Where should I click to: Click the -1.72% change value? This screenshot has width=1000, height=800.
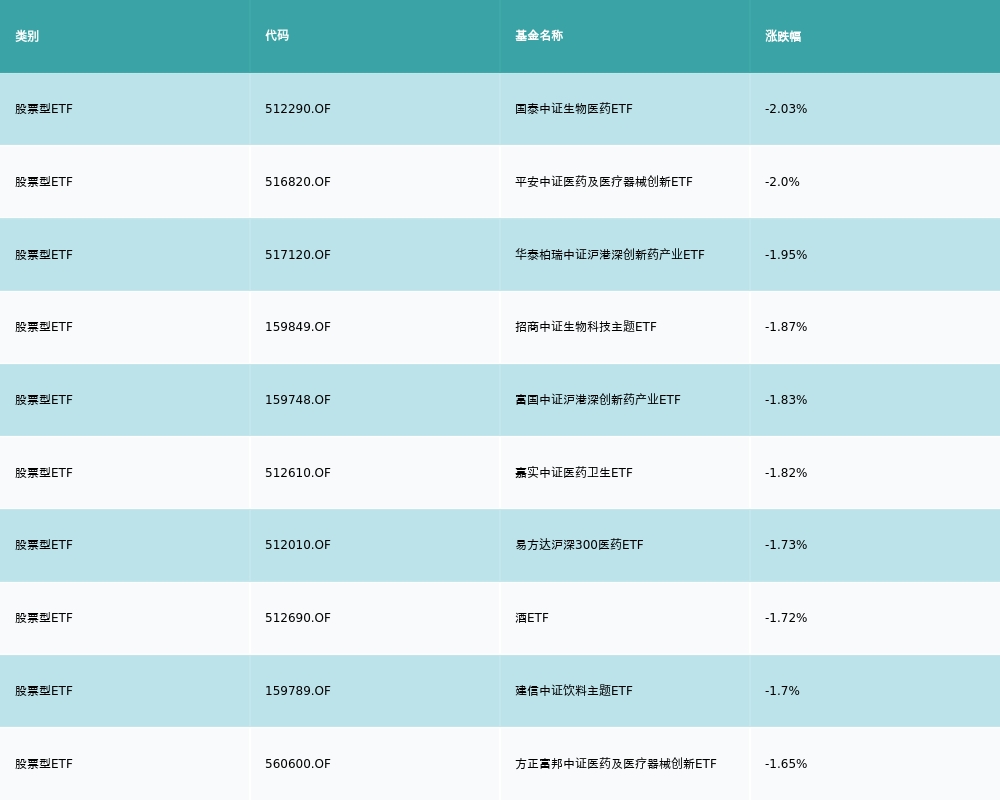point(786,618)
